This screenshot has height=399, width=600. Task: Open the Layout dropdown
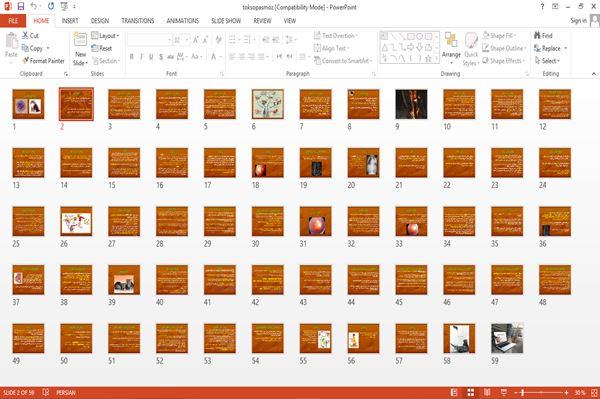(106, 36)
